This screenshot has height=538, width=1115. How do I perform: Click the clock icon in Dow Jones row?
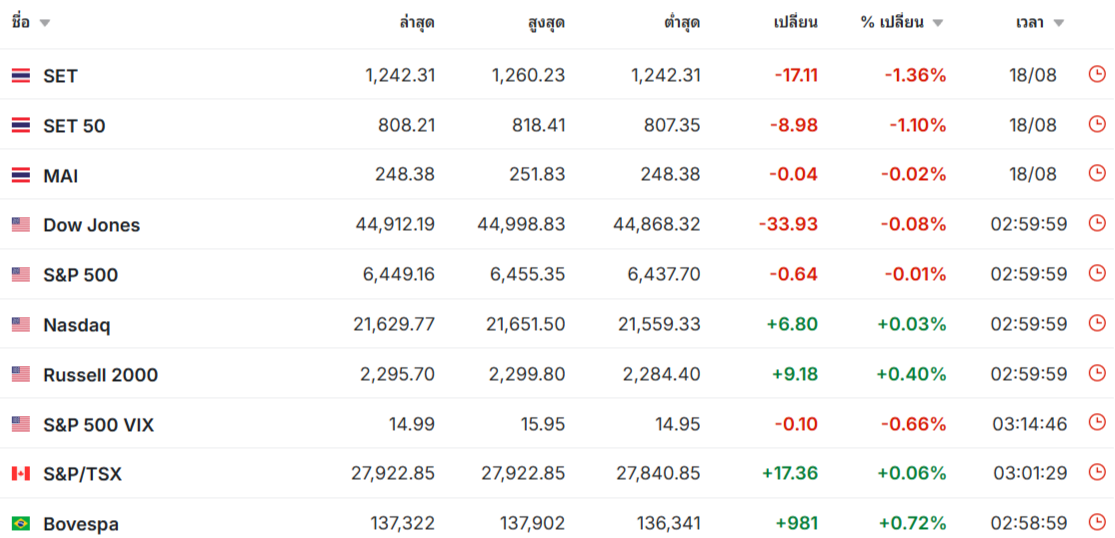(x=1097, y=223)
